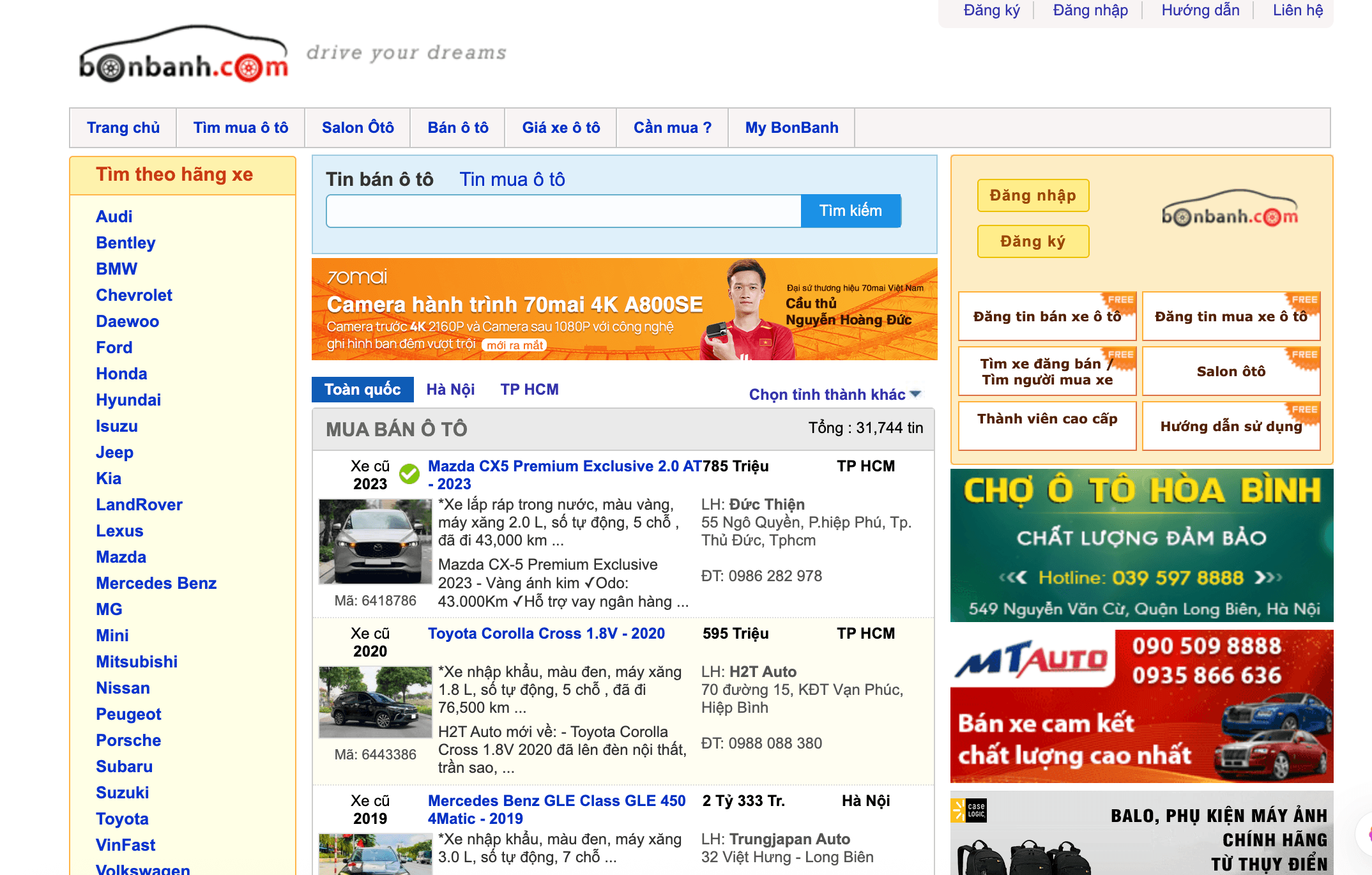This screenshot has width=1372, height=875.
Task: Open the Cần mua ? menu item
Action: coord(673,128)
